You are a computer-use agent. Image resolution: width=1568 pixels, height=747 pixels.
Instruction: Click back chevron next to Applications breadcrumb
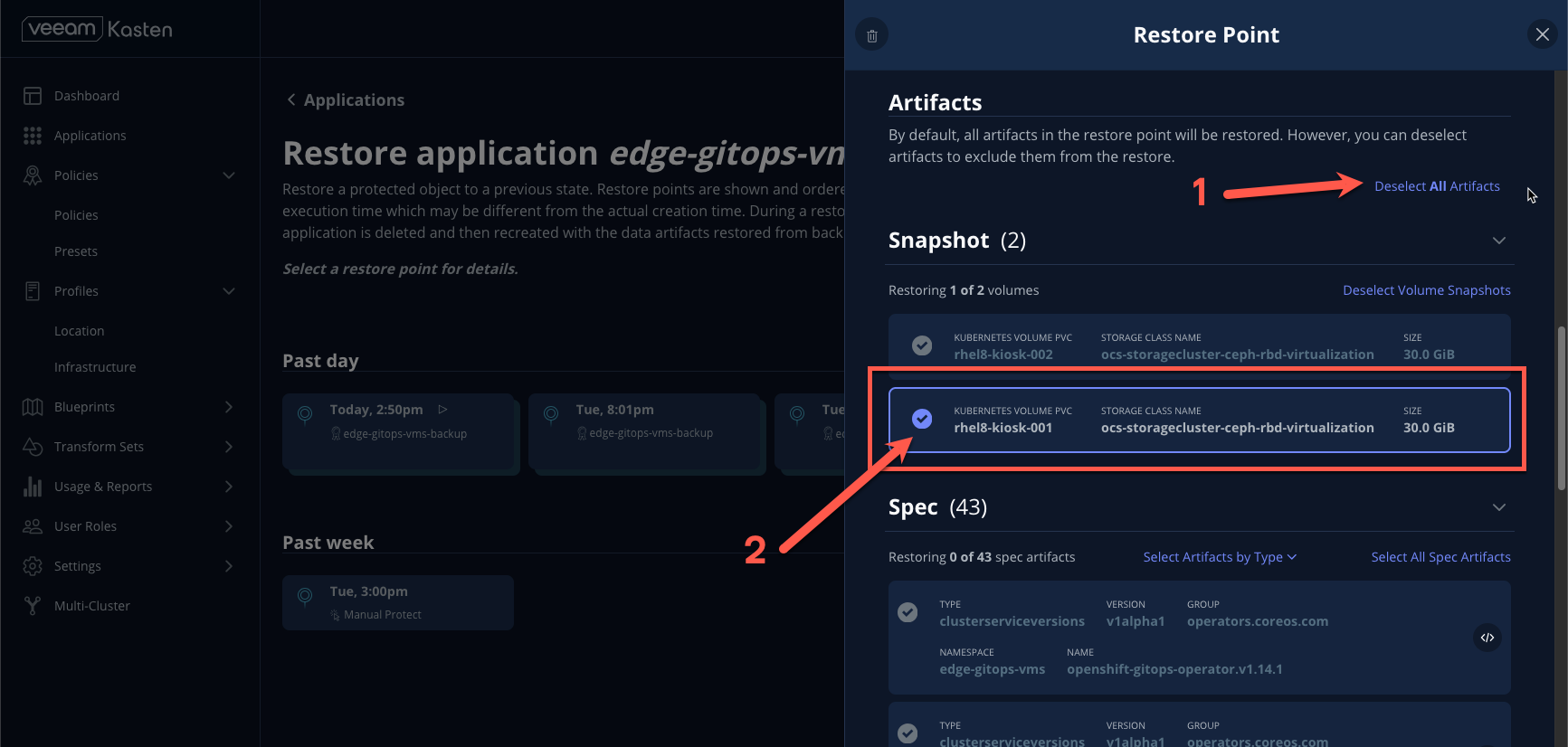click(x=291, y=99)
